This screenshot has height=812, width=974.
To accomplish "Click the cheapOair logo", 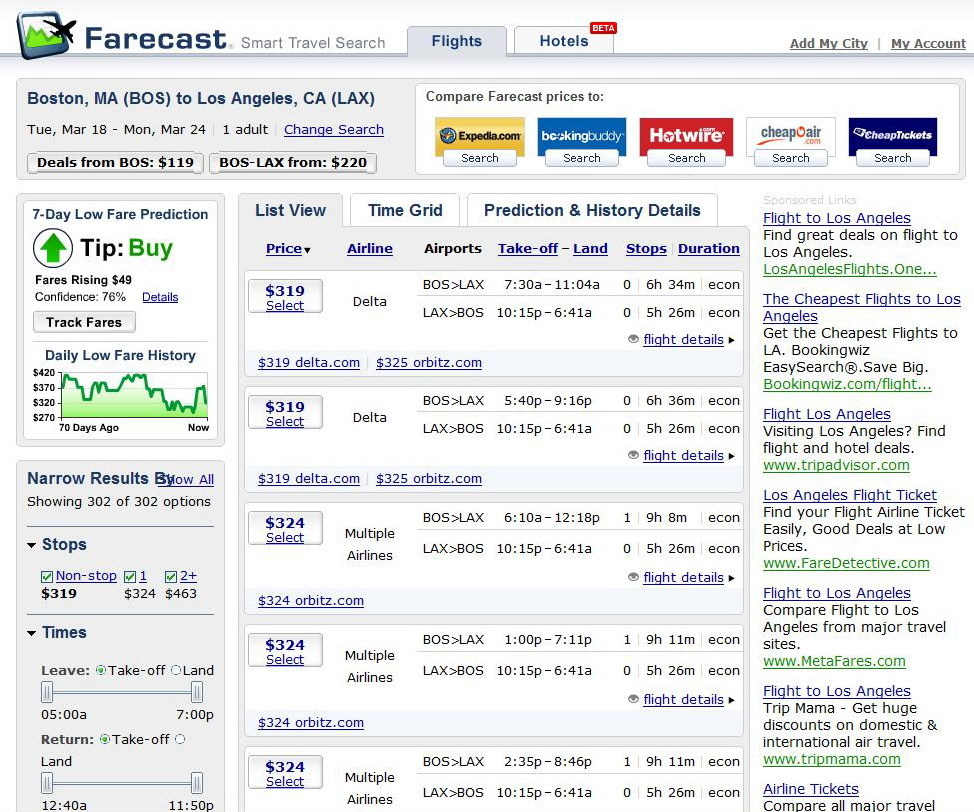I will pos(791,135).
